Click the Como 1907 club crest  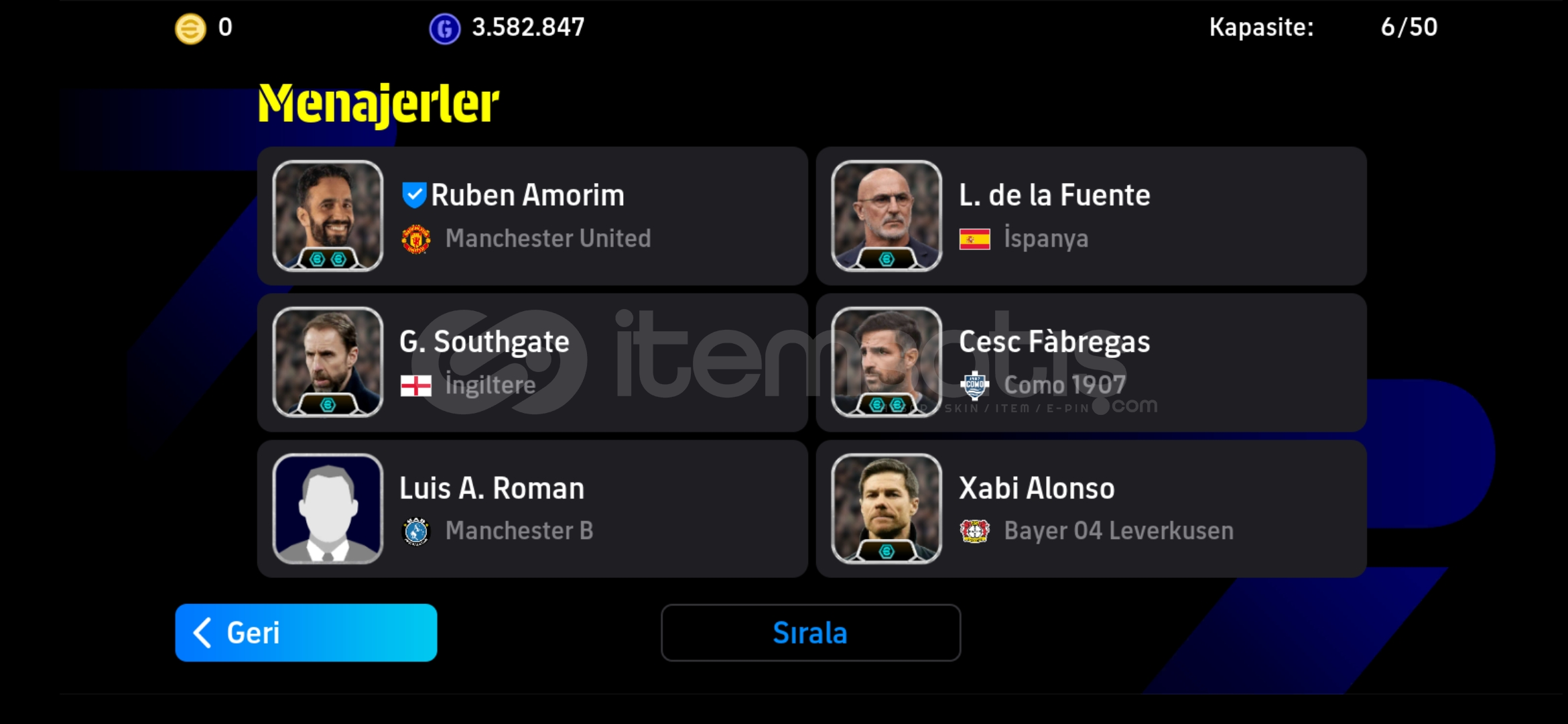click(x=974, y=385)
